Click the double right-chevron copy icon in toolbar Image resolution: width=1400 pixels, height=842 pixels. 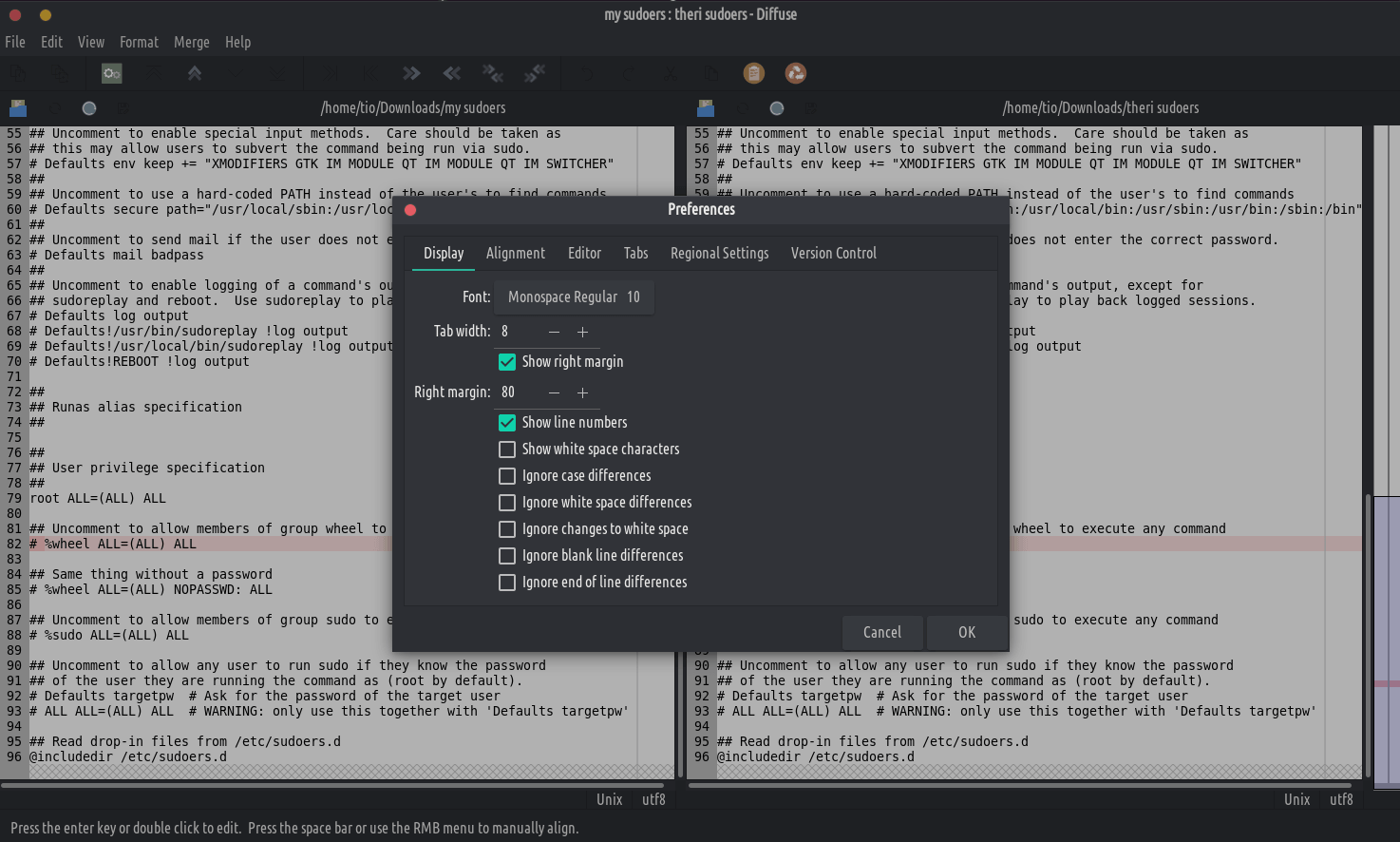tap(411, 73)
